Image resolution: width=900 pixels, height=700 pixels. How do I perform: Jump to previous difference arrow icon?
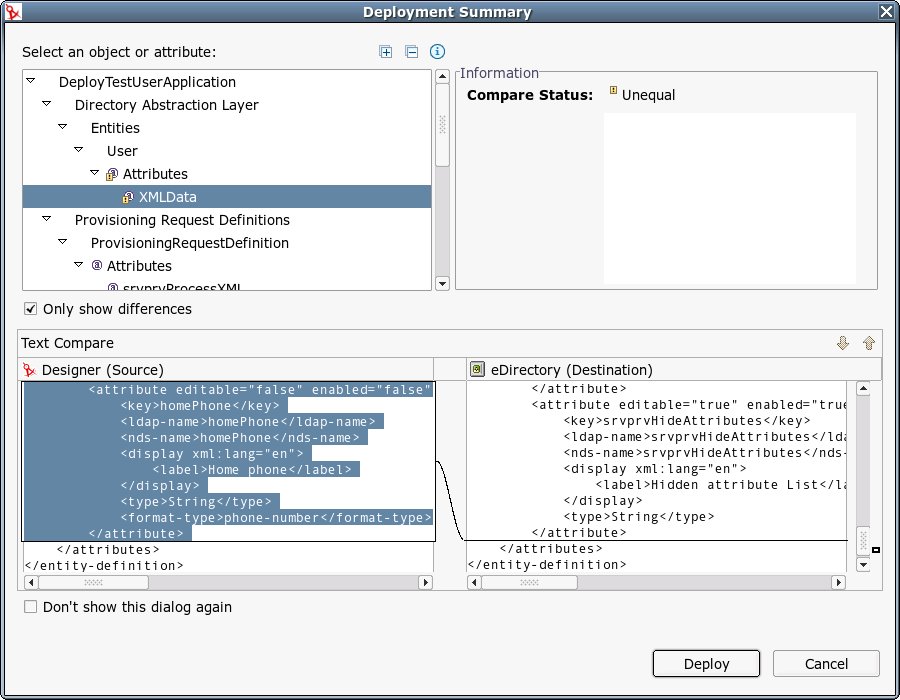click(x=869, y=343)
